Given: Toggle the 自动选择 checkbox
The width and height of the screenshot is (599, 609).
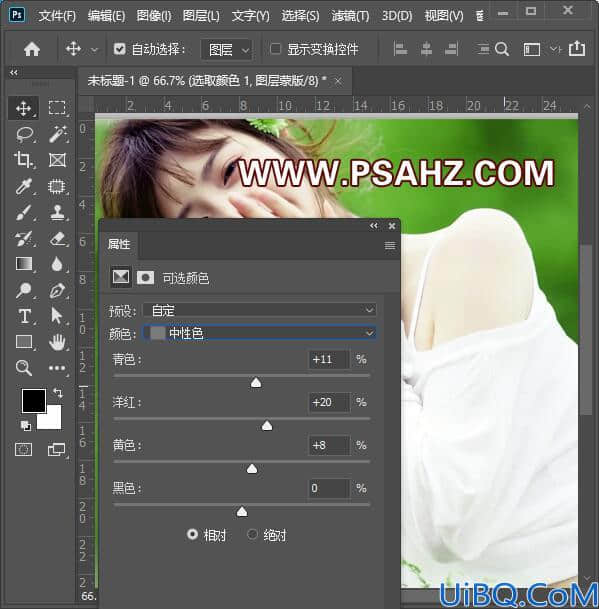Looking at the screenshot, I should tap(119, 49).
